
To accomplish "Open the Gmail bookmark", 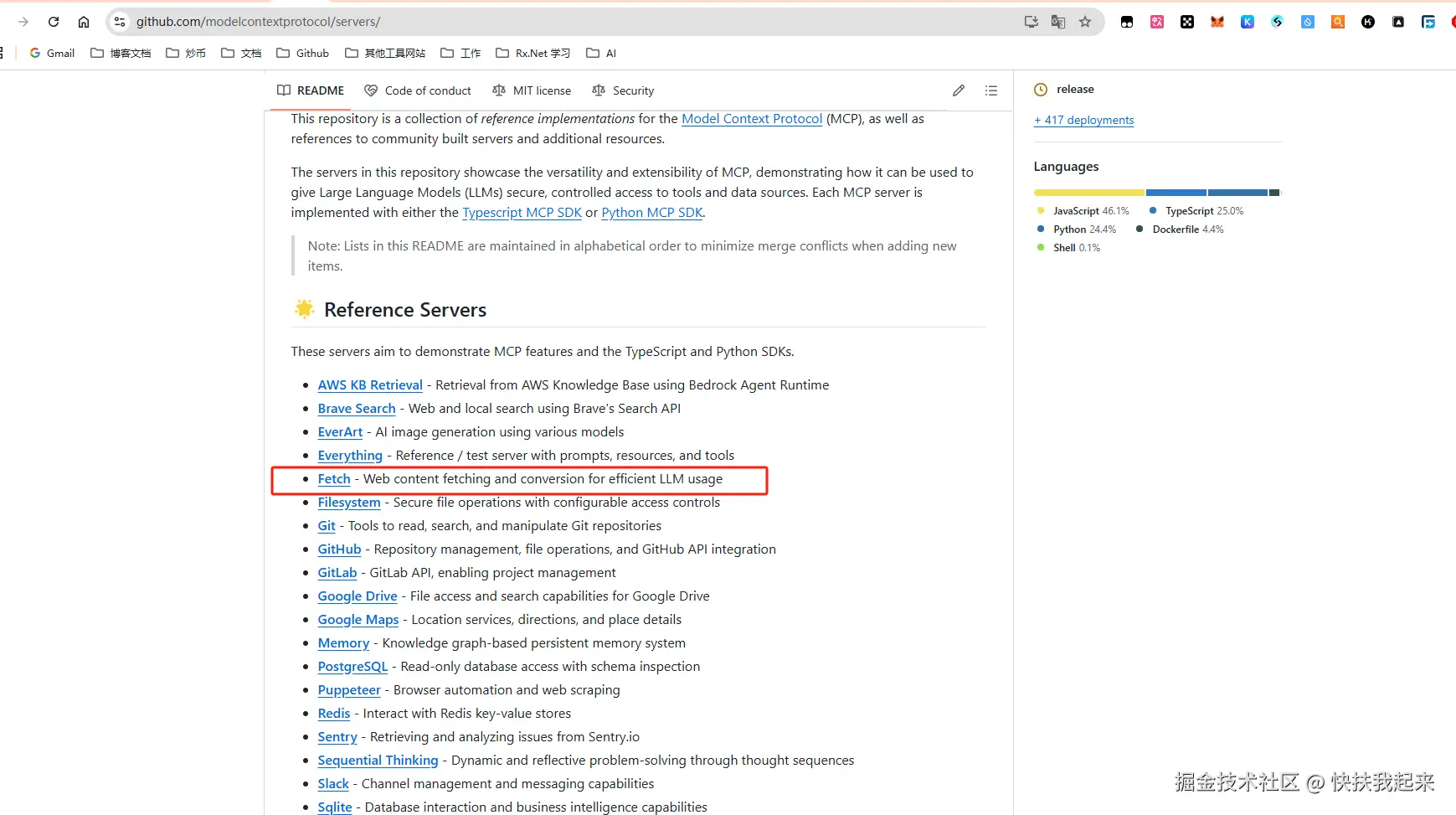I will (52, 53).
